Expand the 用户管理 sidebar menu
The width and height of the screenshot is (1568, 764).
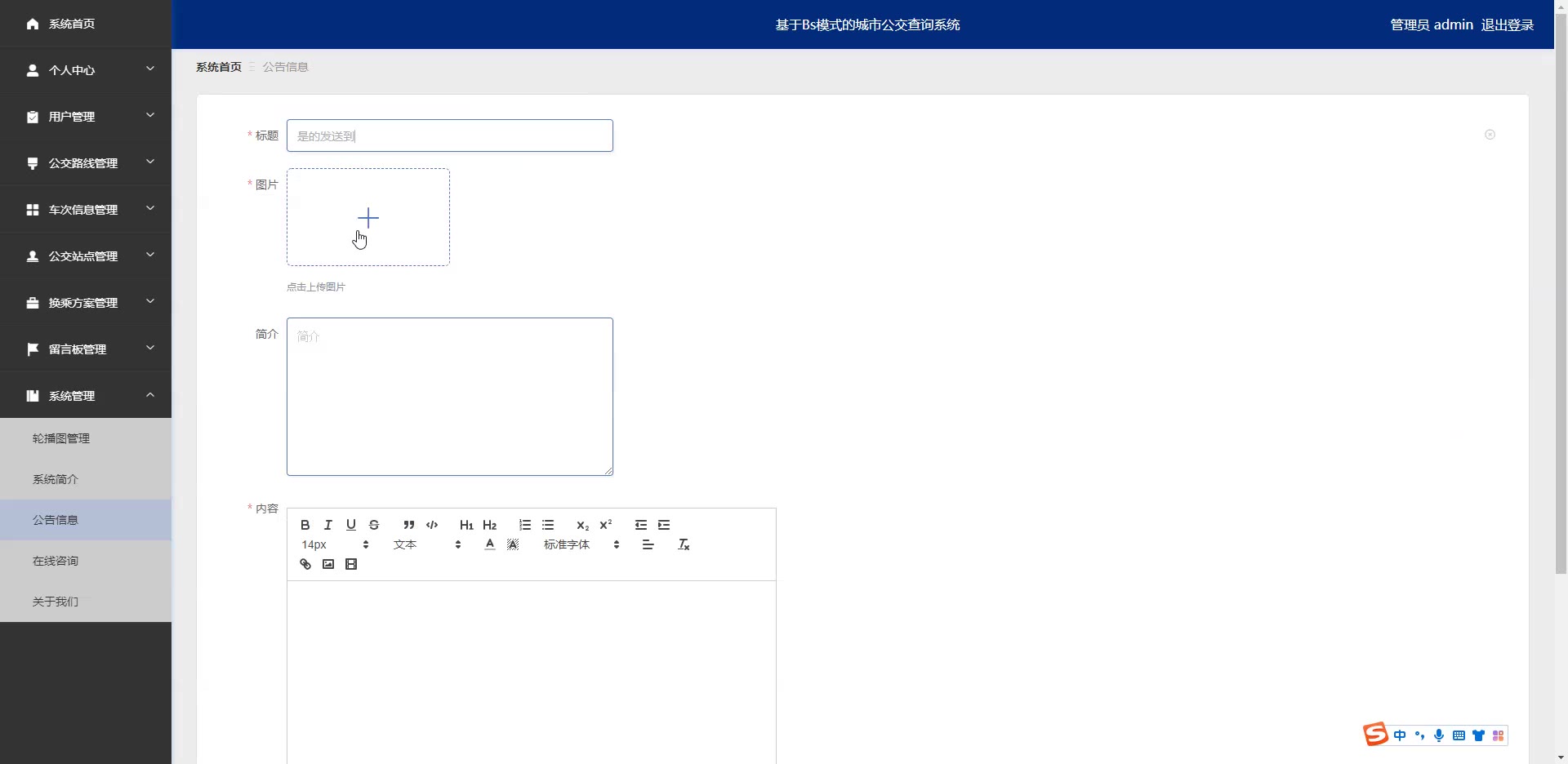pos(86,117)
